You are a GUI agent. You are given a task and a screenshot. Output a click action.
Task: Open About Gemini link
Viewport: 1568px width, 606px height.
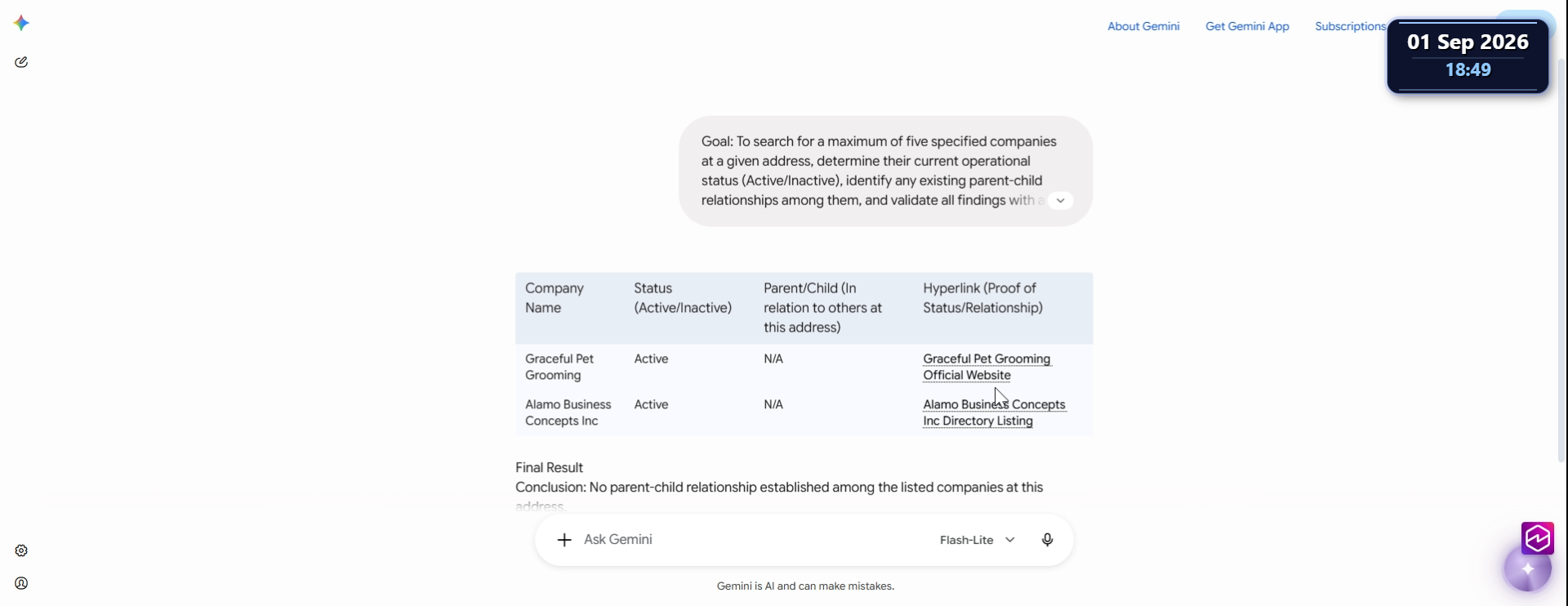(1143, 26)
